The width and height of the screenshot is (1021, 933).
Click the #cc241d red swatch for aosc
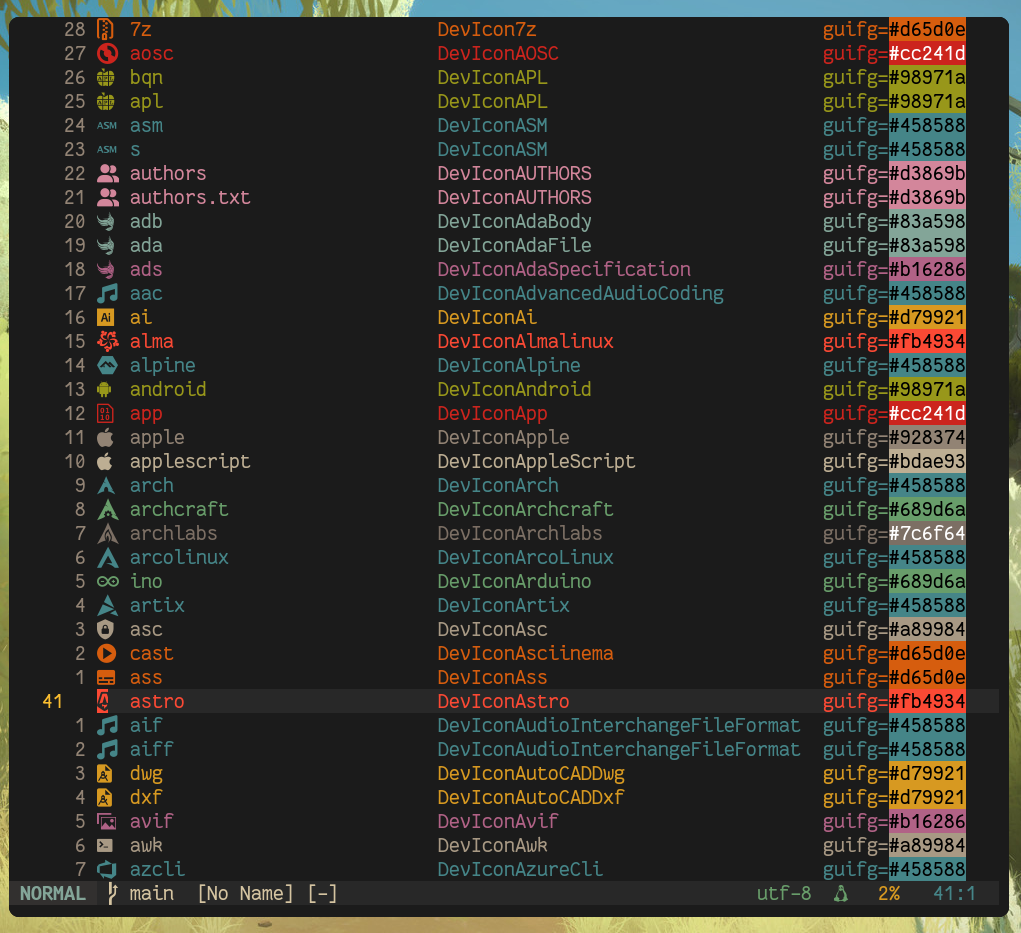[x=927, y=54]
